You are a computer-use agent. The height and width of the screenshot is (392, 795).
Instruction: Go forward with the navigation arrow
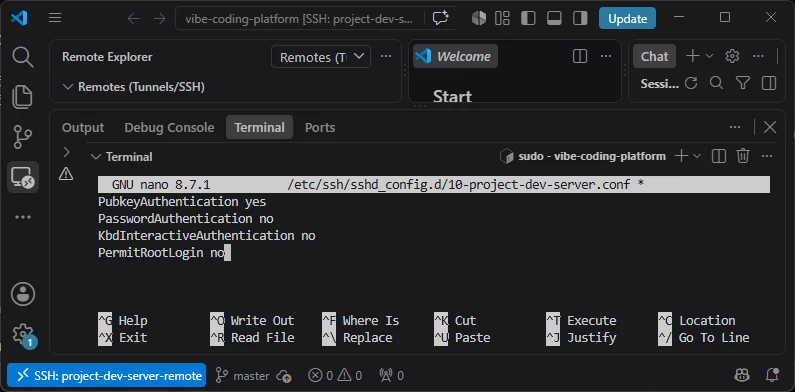click(x=160, y=19)
